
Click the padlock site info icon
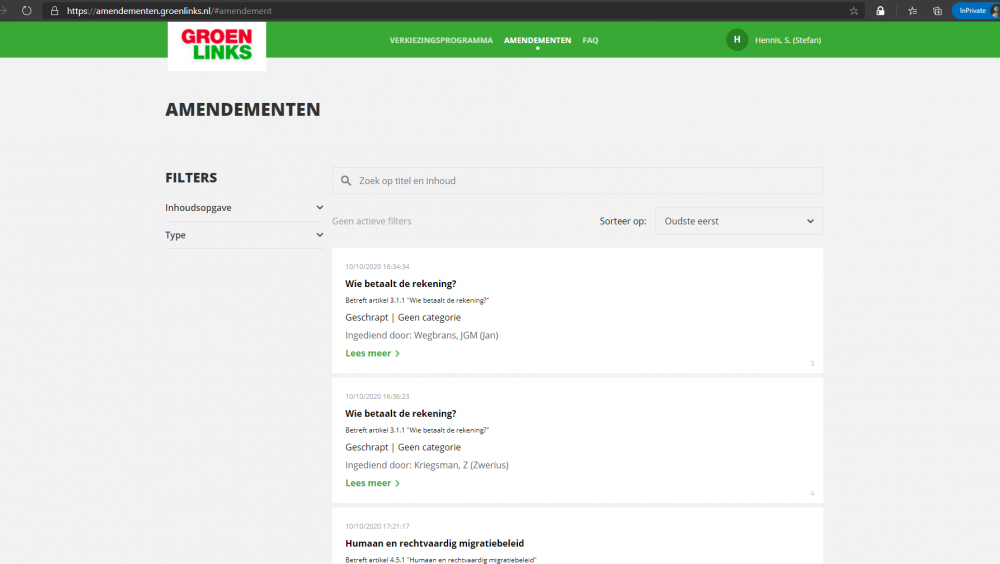[x=55, y=10]
